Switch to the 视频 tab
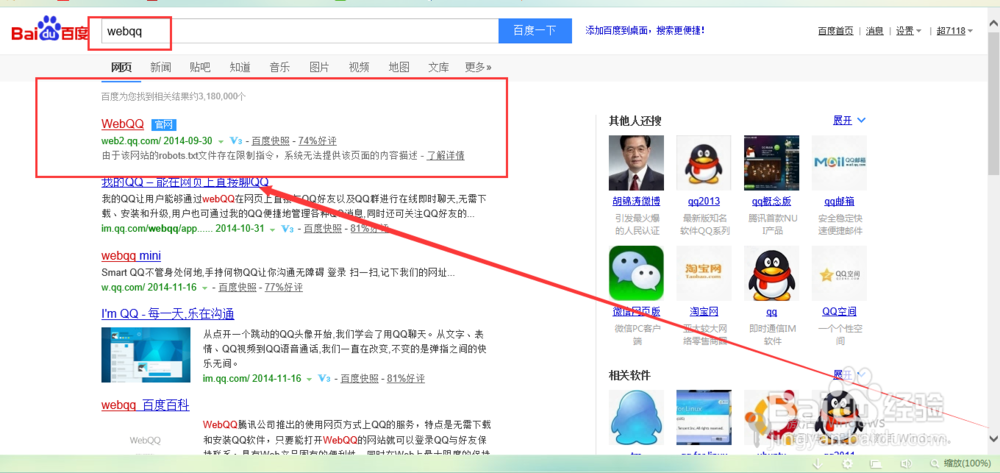Screen dimensions: 1000x473 coord(358,67)
